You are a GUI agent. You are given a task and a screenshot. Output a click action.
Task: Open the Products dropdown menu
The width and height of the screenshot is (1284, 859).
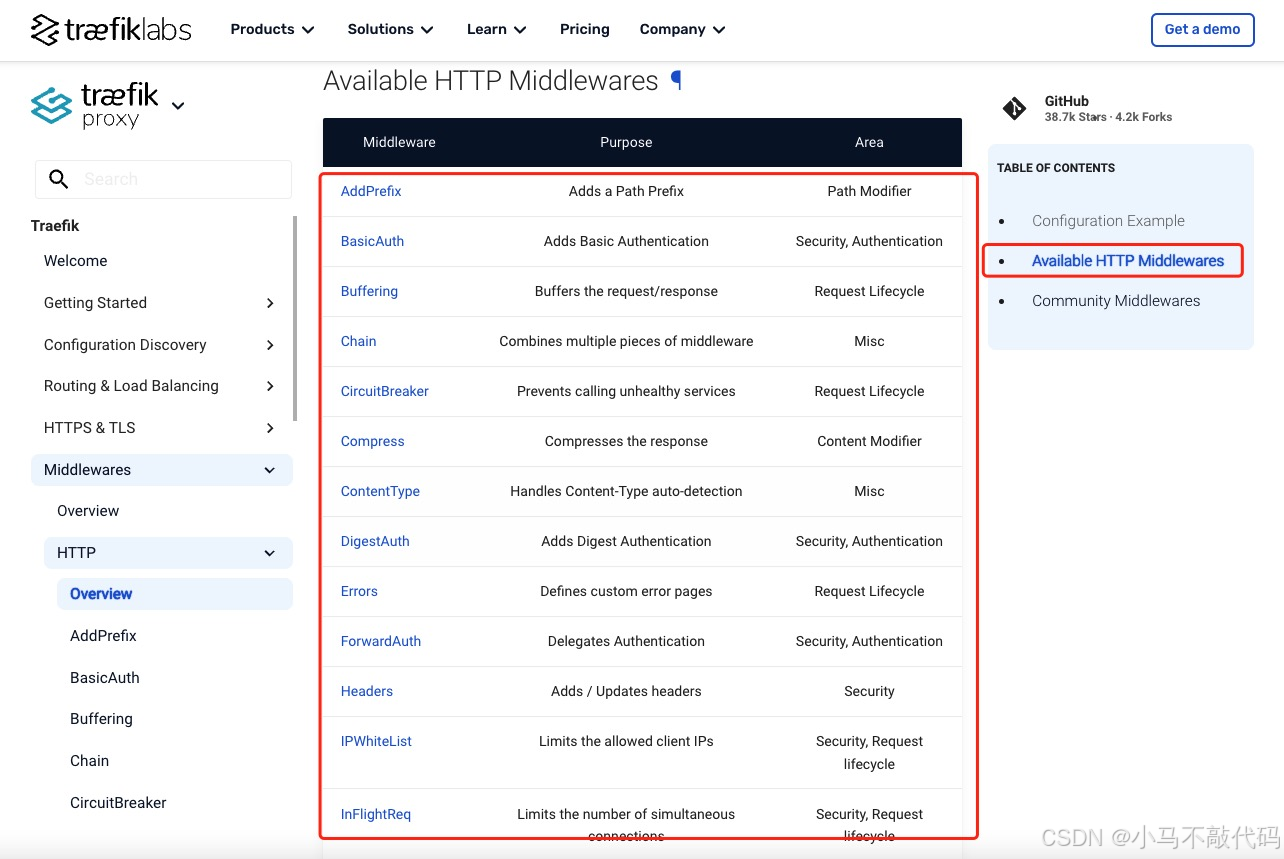click(272, 29)
